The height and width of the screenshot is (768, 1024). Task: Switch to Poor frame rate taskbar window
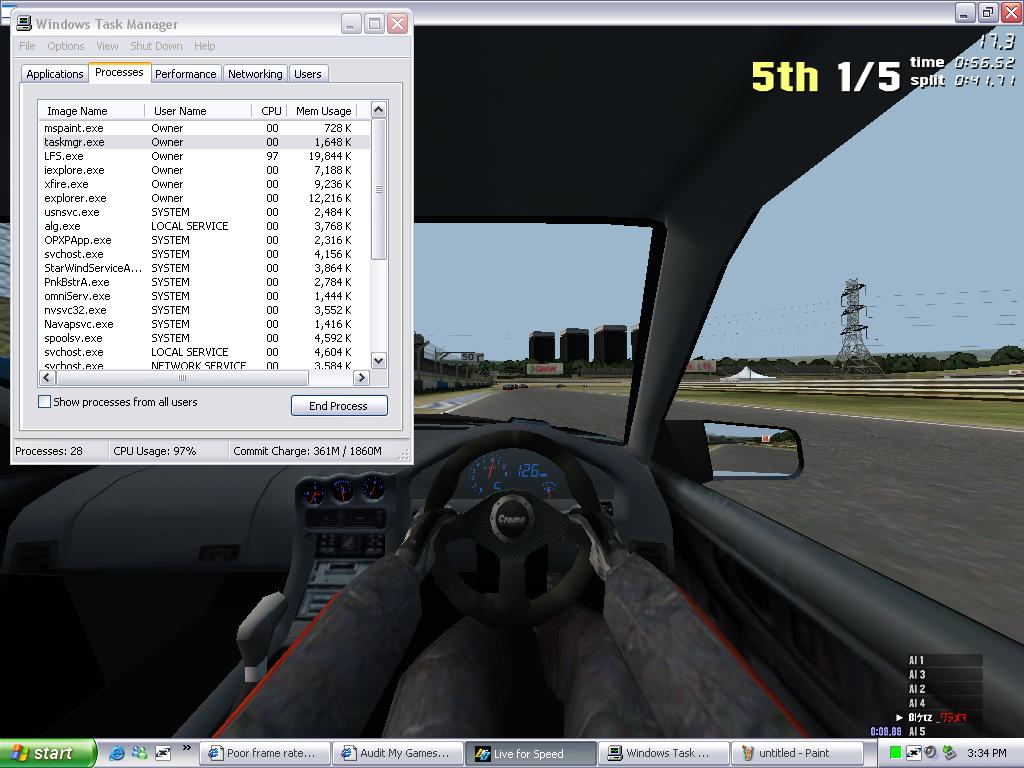pyautogui.click(x=264, y=753)
